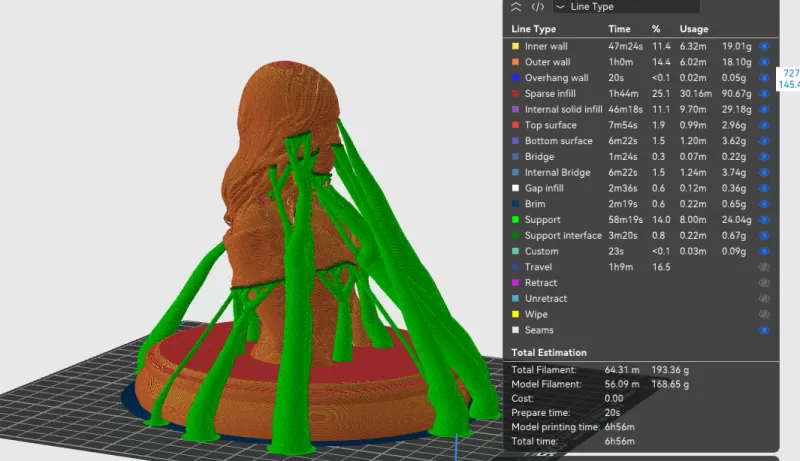
Task: Enable Retract display with eye icon
Action: click(764, 283)
